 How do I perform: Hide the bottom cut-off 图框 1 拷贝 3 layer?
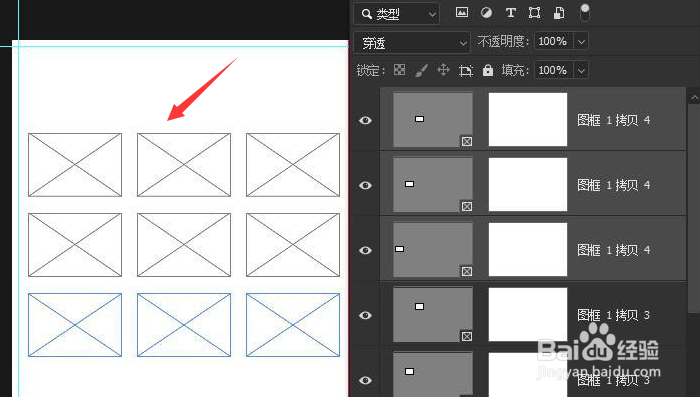tap(365, 380)
